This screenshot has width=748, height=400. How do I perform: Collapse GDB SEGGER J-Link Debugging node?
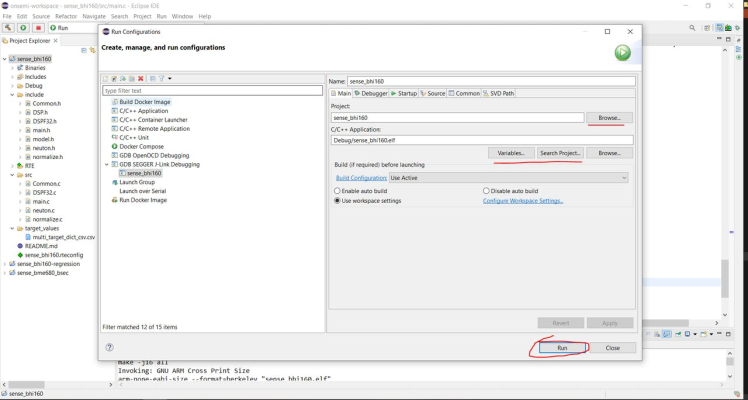tap(107, 164)
